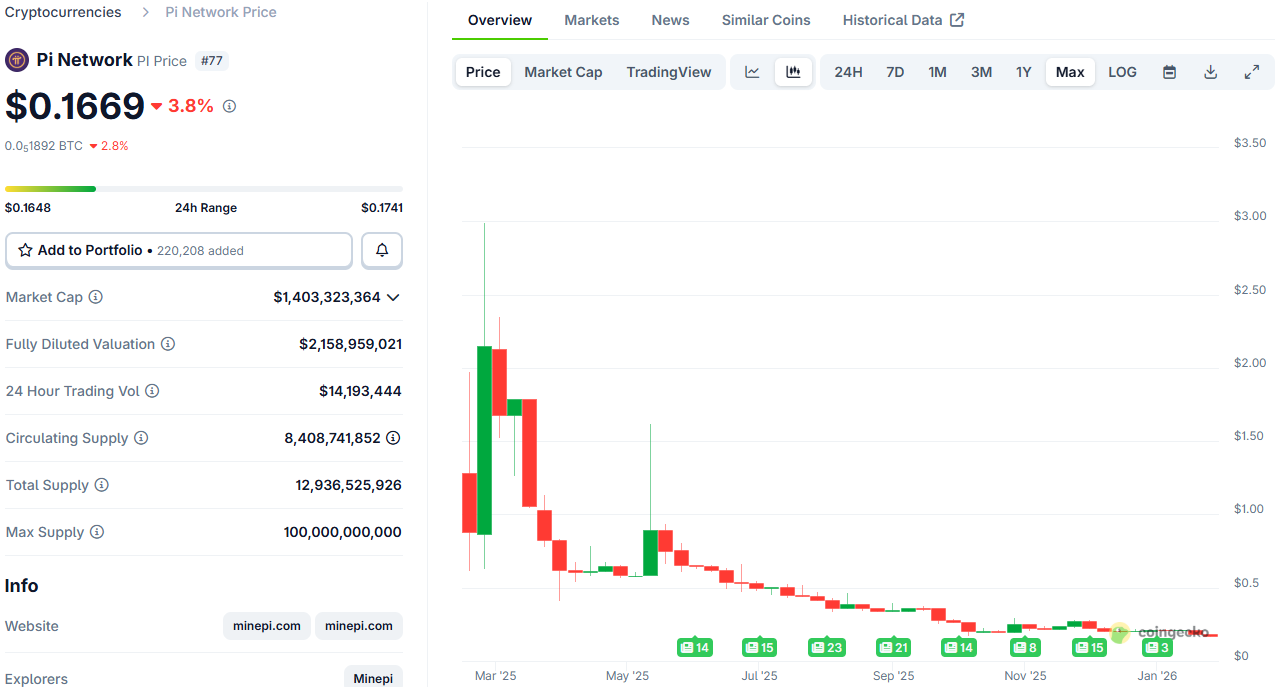Select the line chart view icon
Image resolution: width=1283 pixels, height=687 pixels.
pos(752,71)
